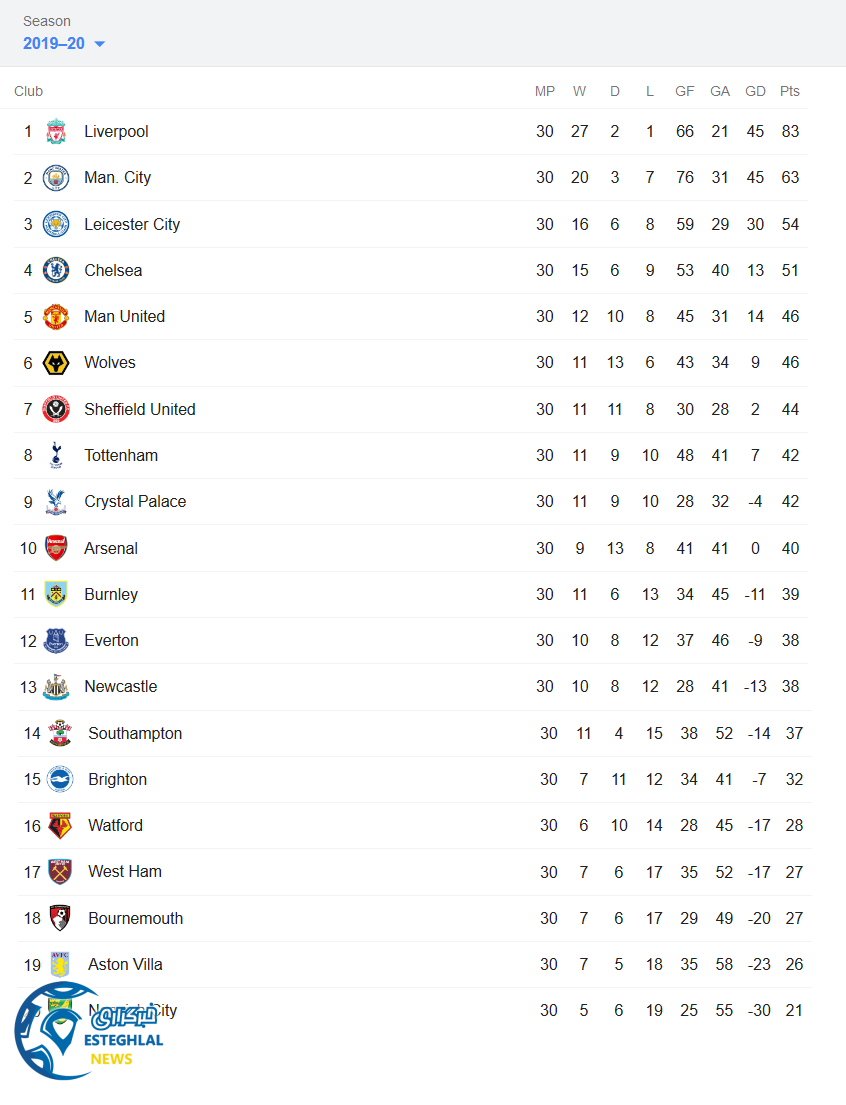Open the Southampton team link
This screenshot has width=846, height=1105.
(135, 734)
